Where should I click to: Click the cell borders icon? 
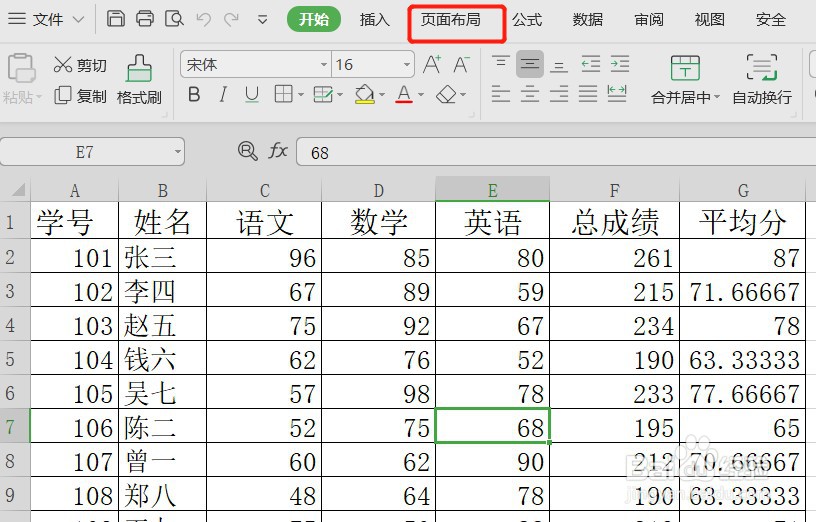(283, 95)
